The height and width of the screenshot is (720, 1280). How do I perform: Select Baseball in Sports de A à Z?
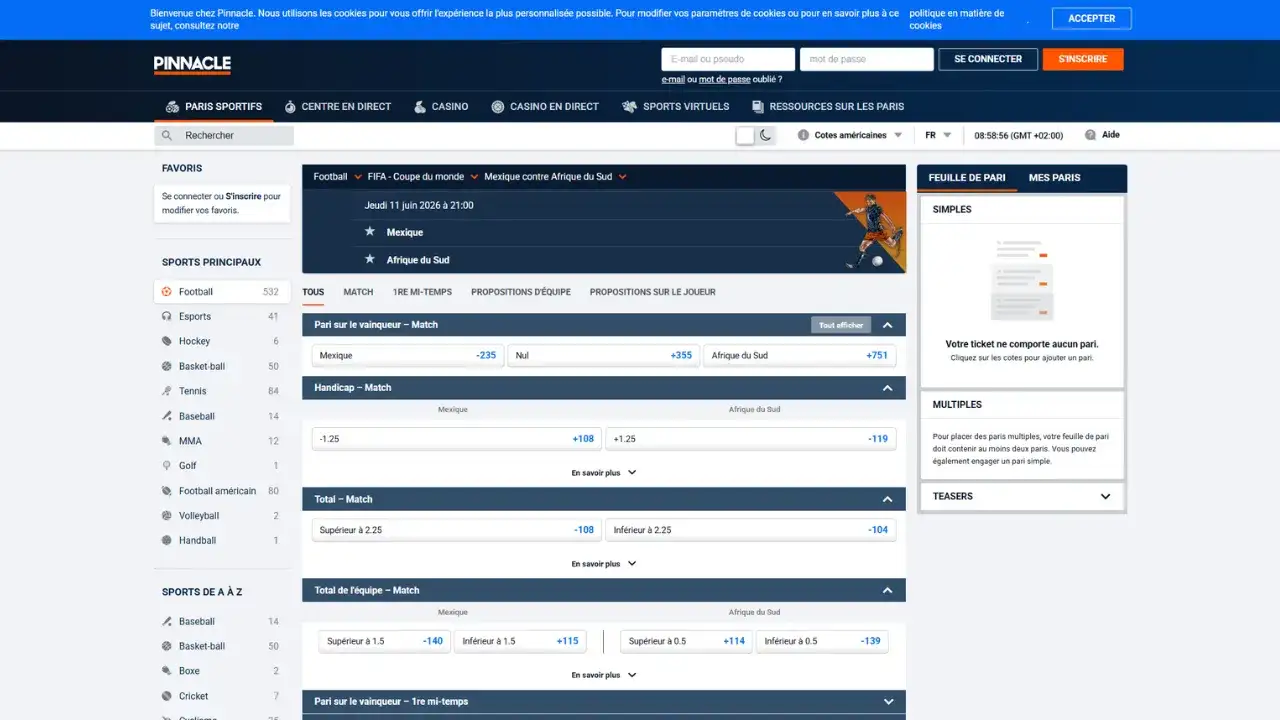pos(222,621)
